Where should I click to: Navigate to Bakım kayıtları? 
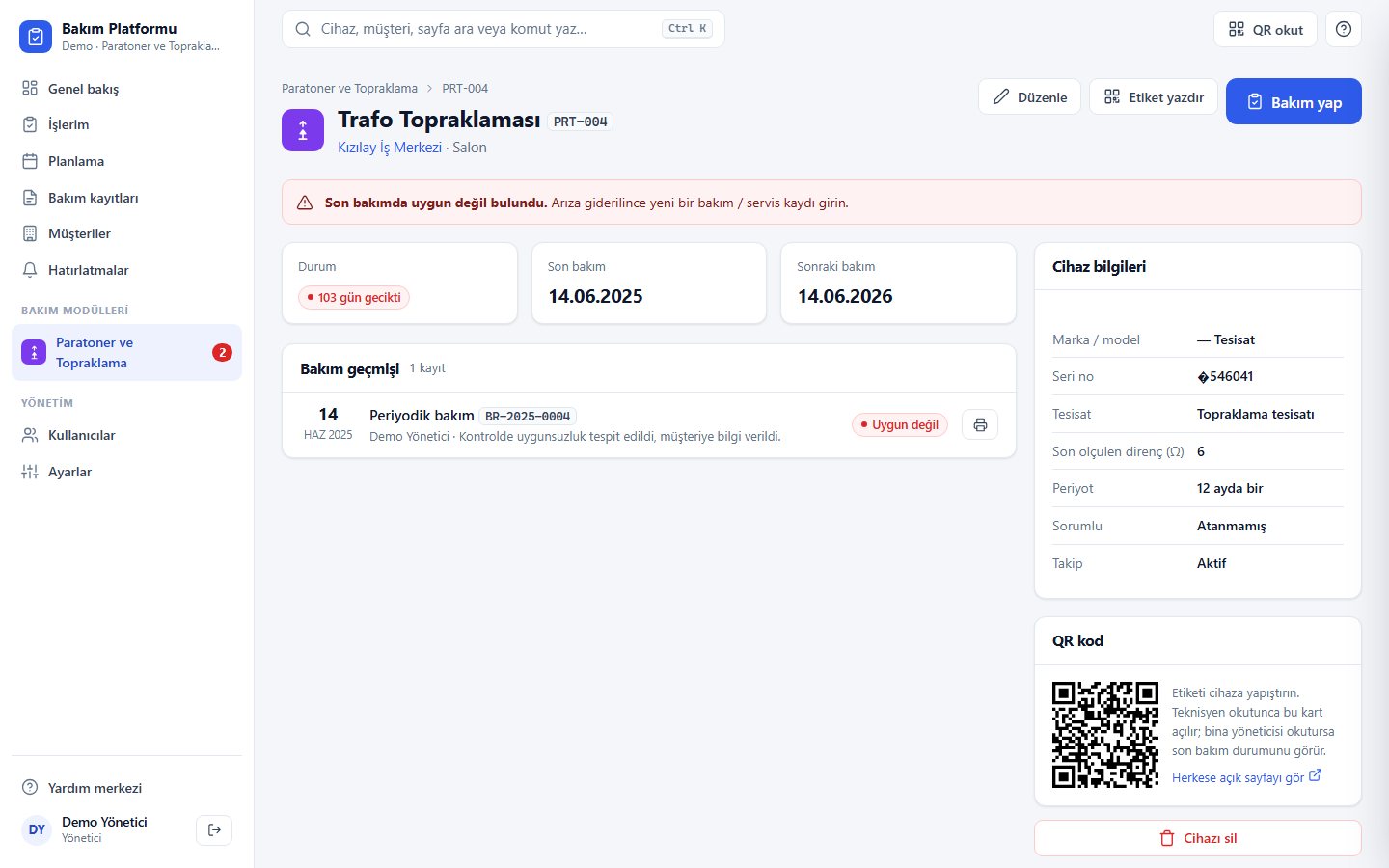click(126, 198)
